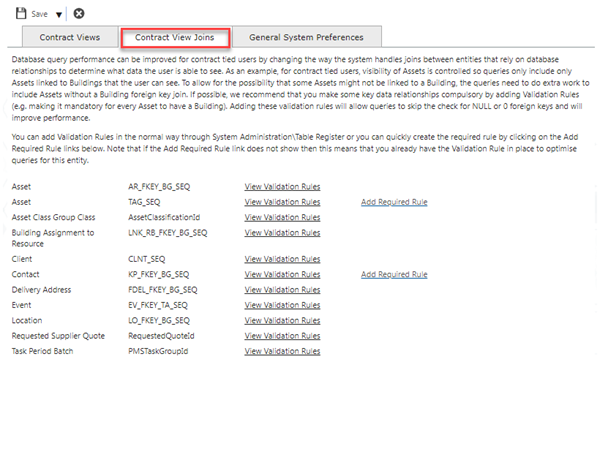View Validation Rules for Task Period Batch
Screen dimensions: 600x449
(x=282, y=352)
